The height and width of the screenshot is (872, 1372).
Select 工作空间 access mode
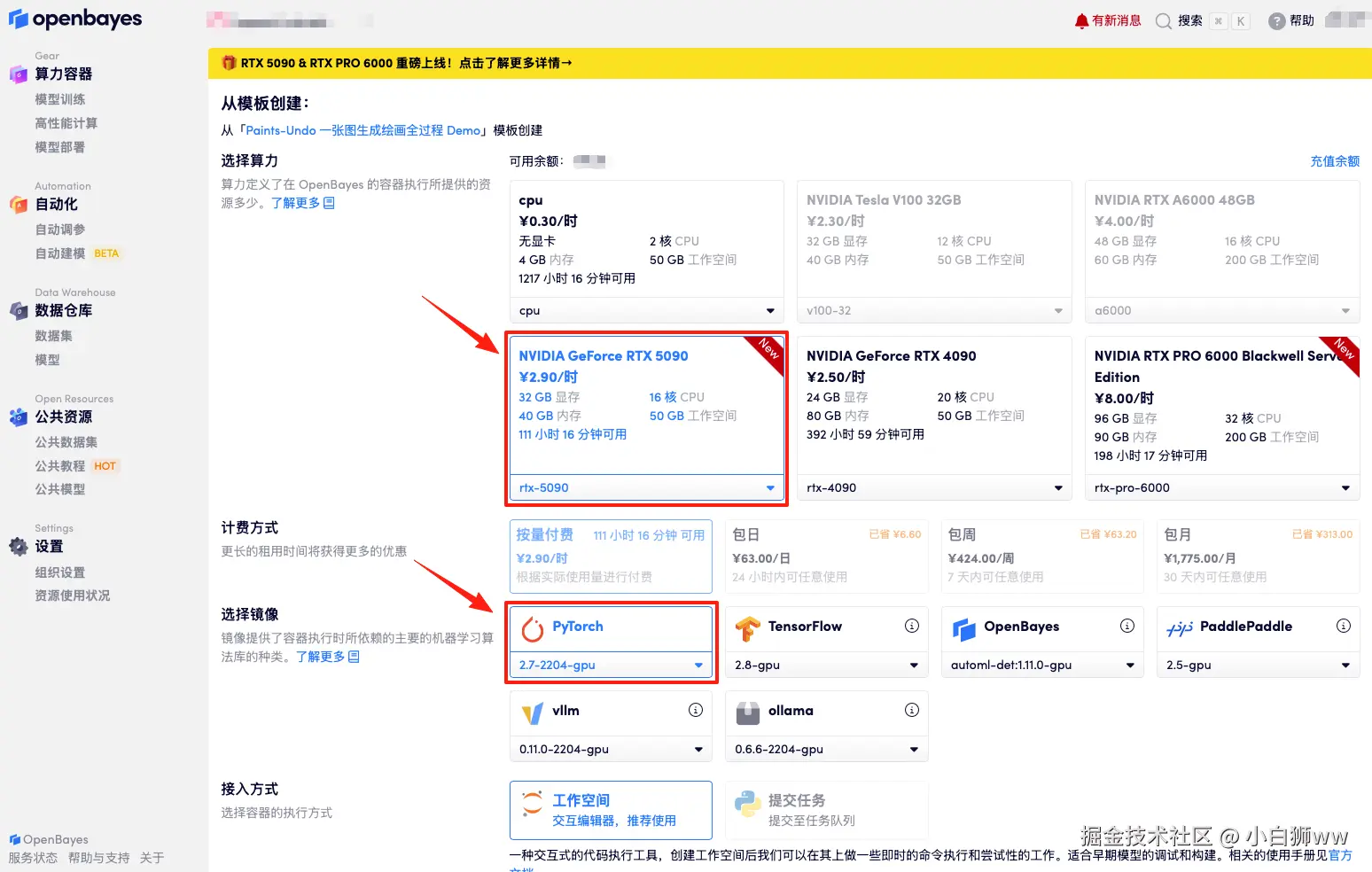click(x=611, y=810)
